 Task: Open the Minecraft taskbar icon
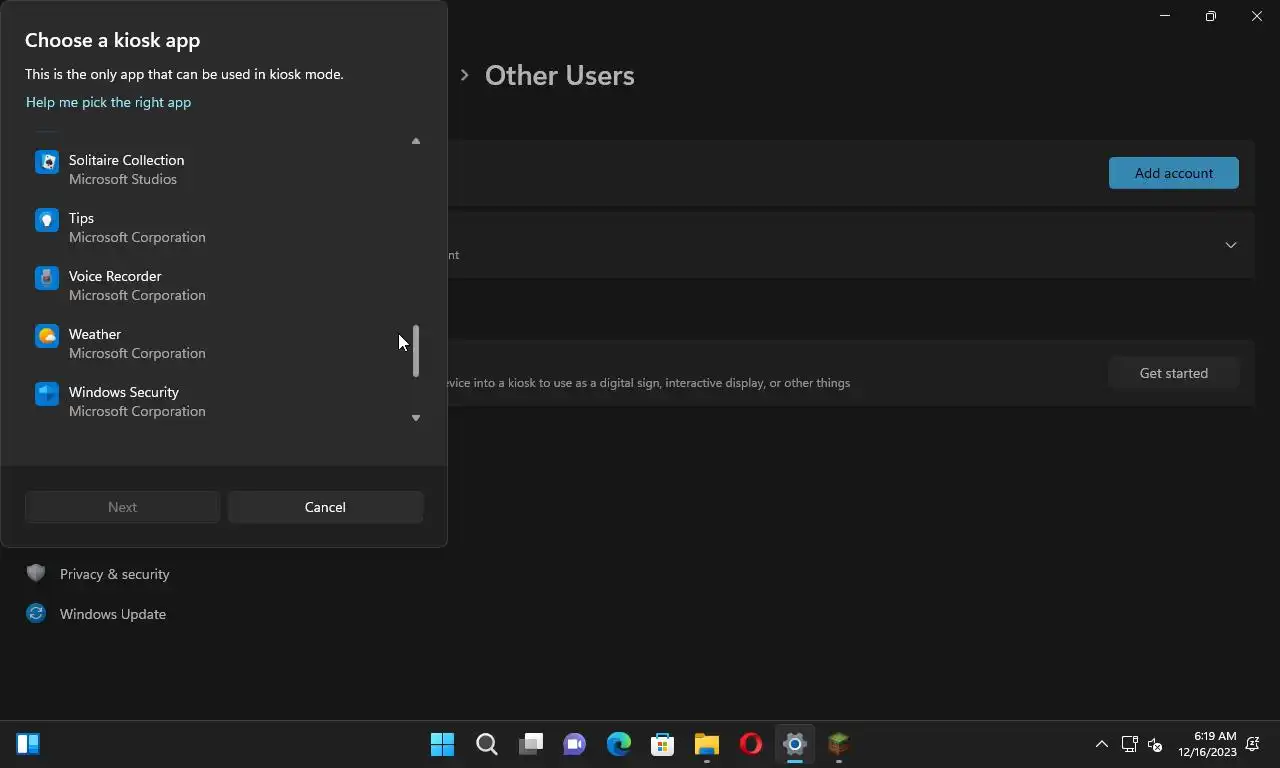tap(839, 744)
